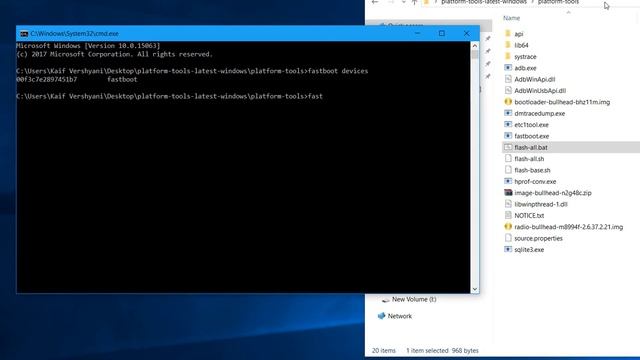Click the dmtracedump.exe file icon
Viewport: 640px width, 360px height.
[508, 113]
